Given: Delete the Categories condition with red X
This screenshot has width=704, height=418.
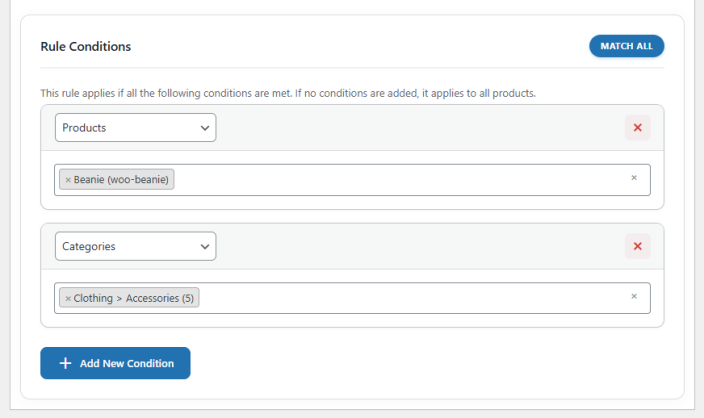Looking at the screenshot, I should tap(638, 246).
